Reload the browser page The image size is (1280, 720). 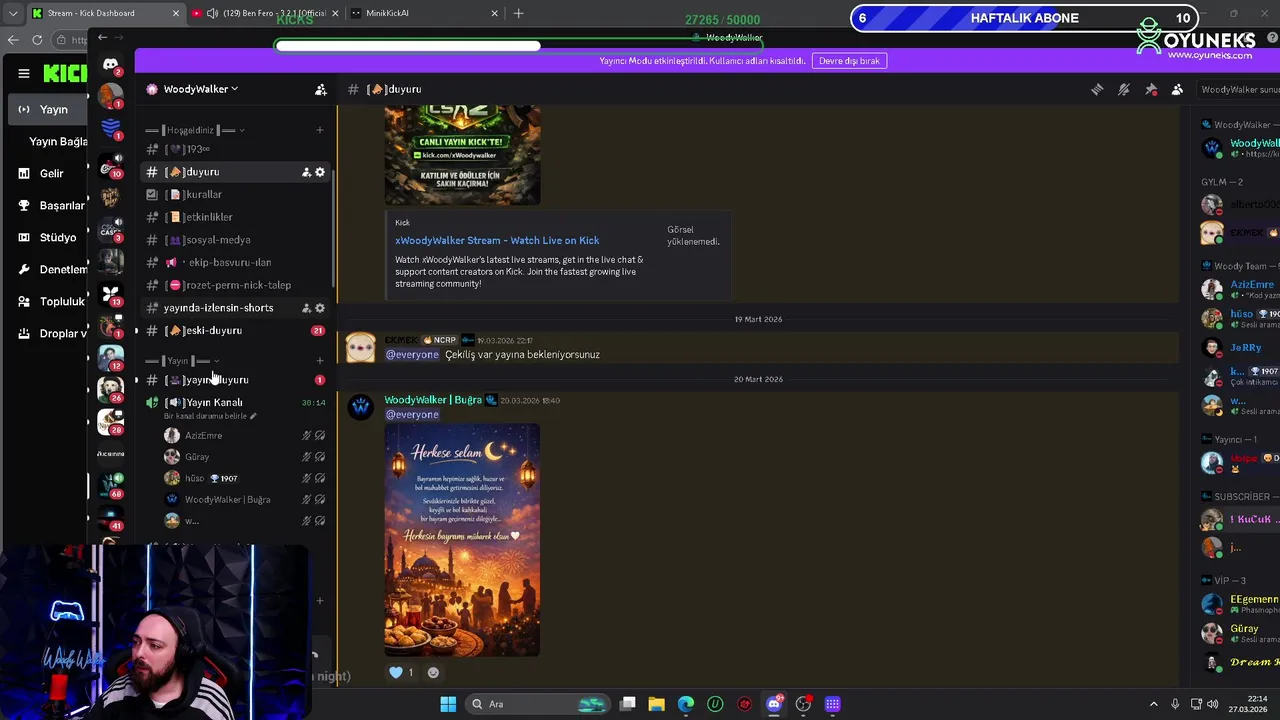coord(37,40)
